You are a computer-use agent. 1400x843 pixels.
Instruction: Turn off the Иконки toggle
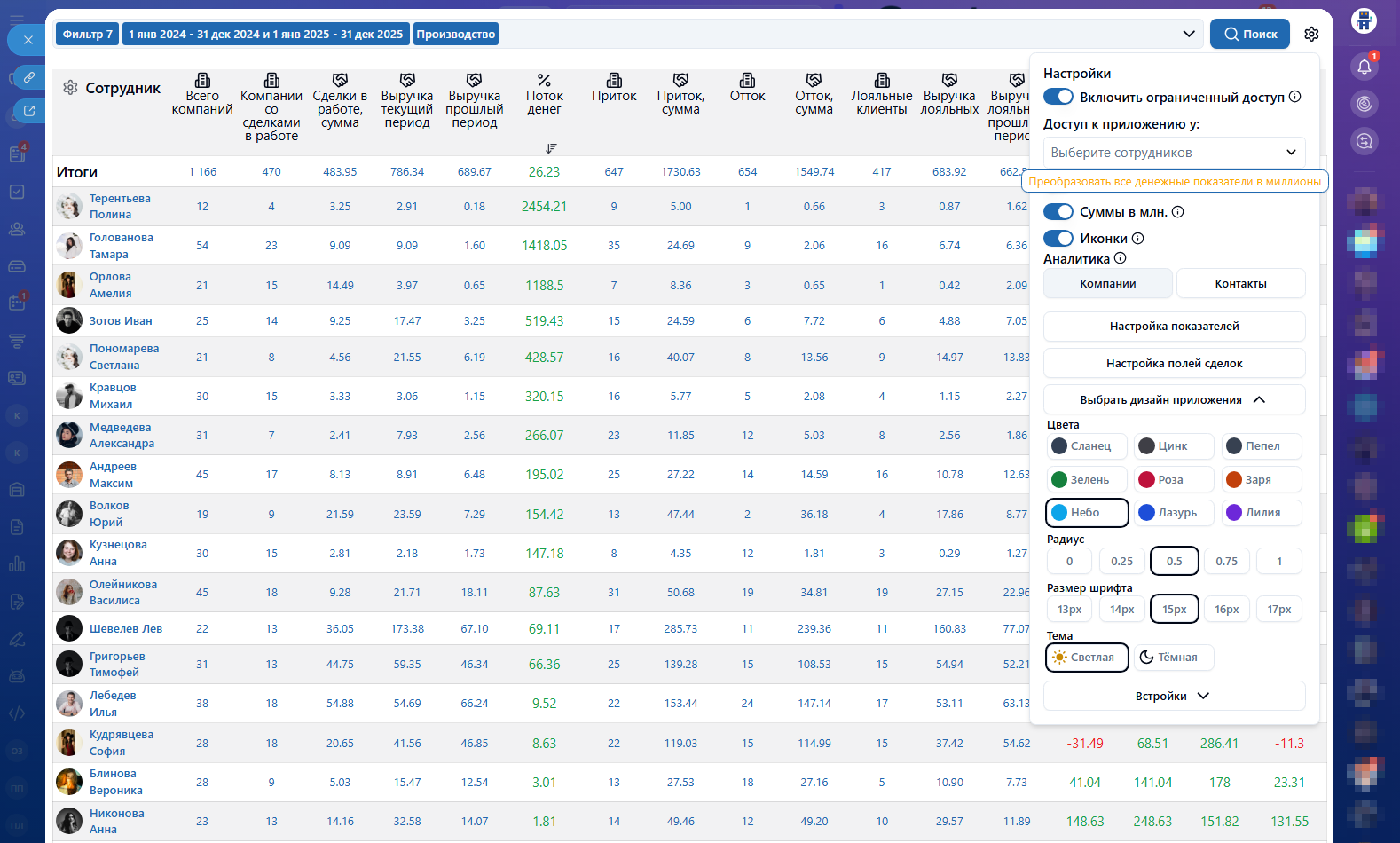tap(1058, 239)
